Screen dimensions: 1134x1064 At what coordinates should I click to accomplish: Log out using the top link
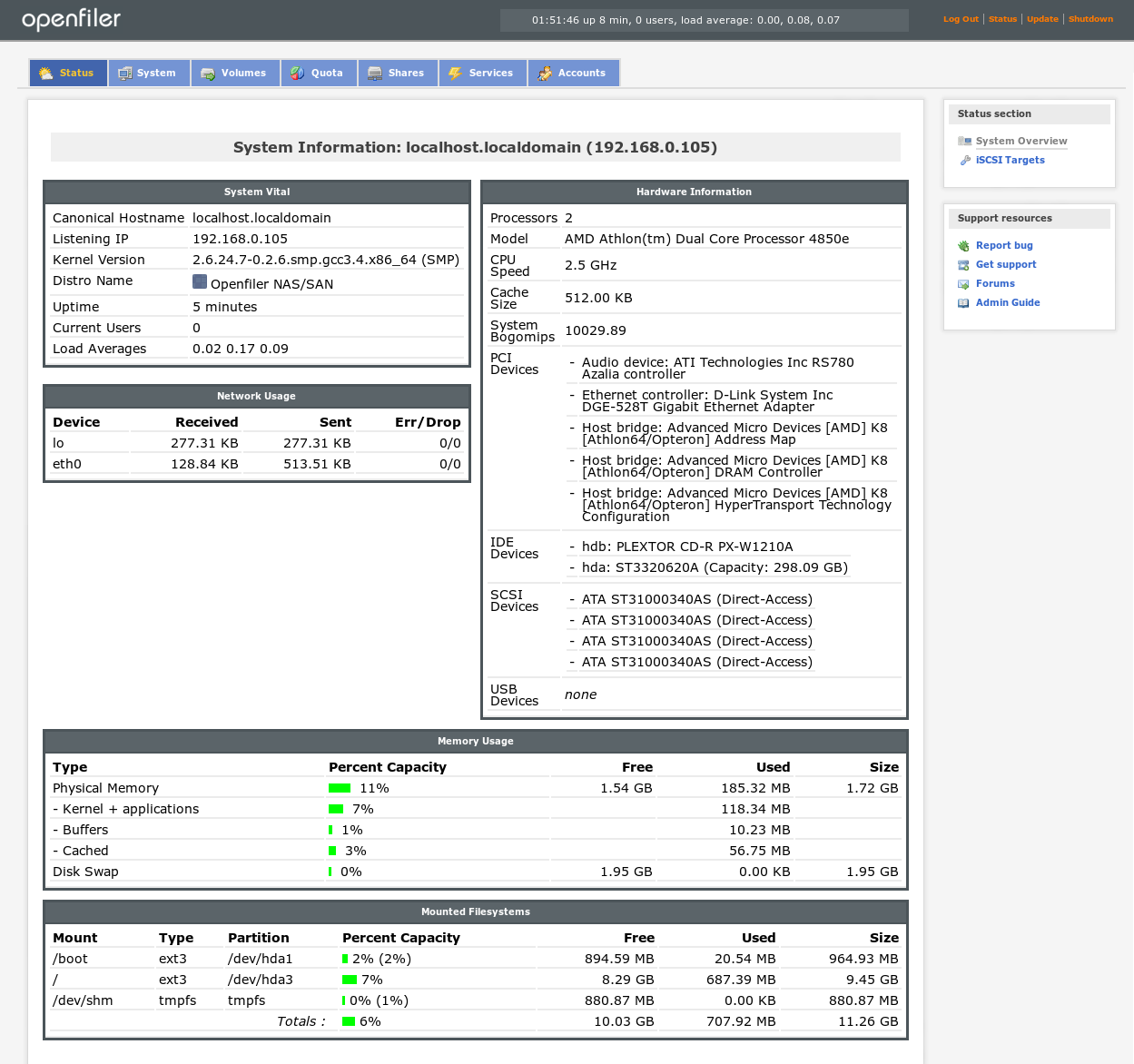pos(961,19)
